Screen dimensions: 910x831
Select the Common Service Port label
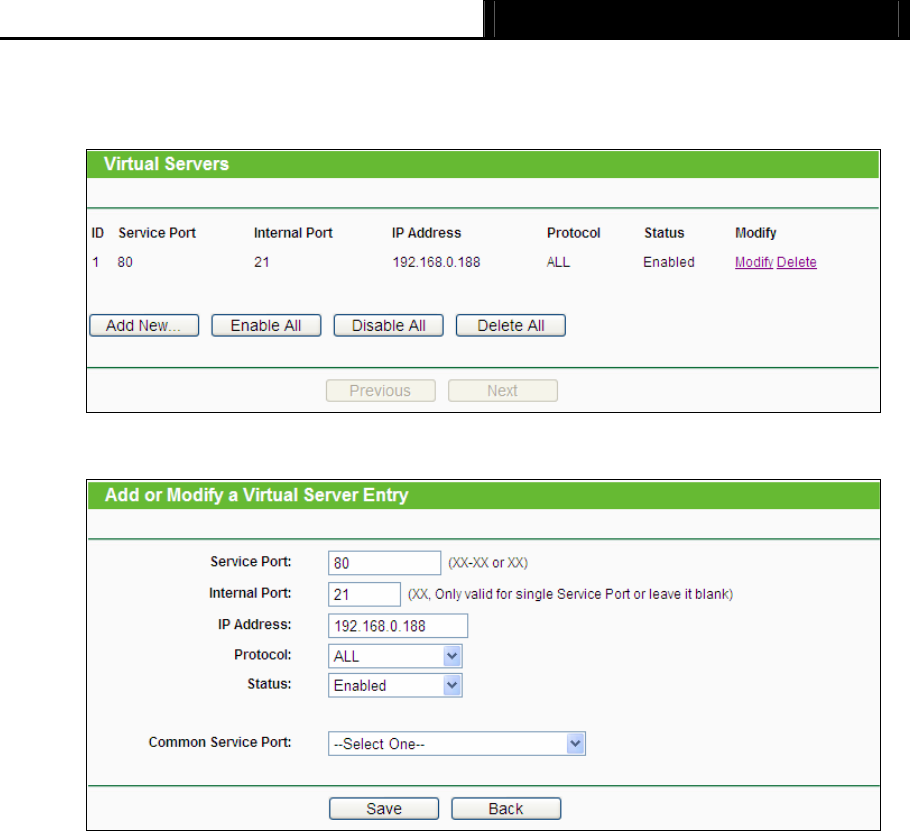pyautogui.click(x=220, y=742)
